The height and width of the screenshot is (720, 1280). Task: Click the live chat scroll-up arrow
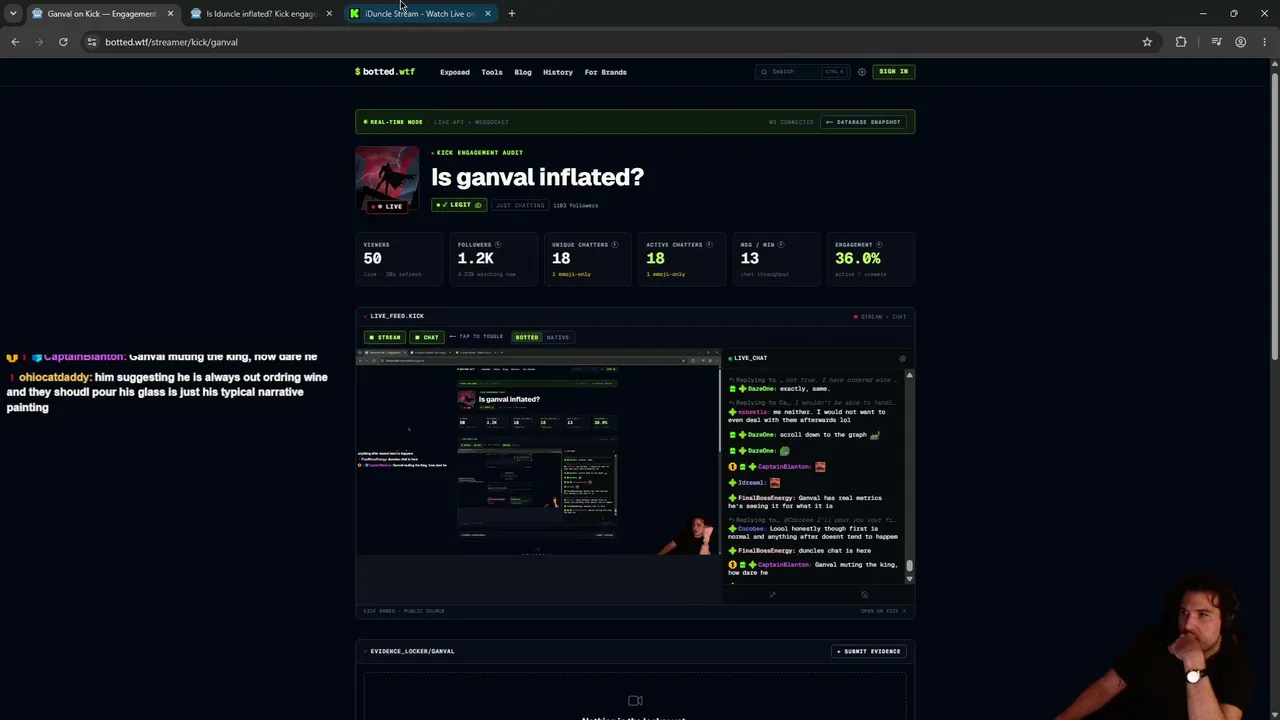point(909,375)
